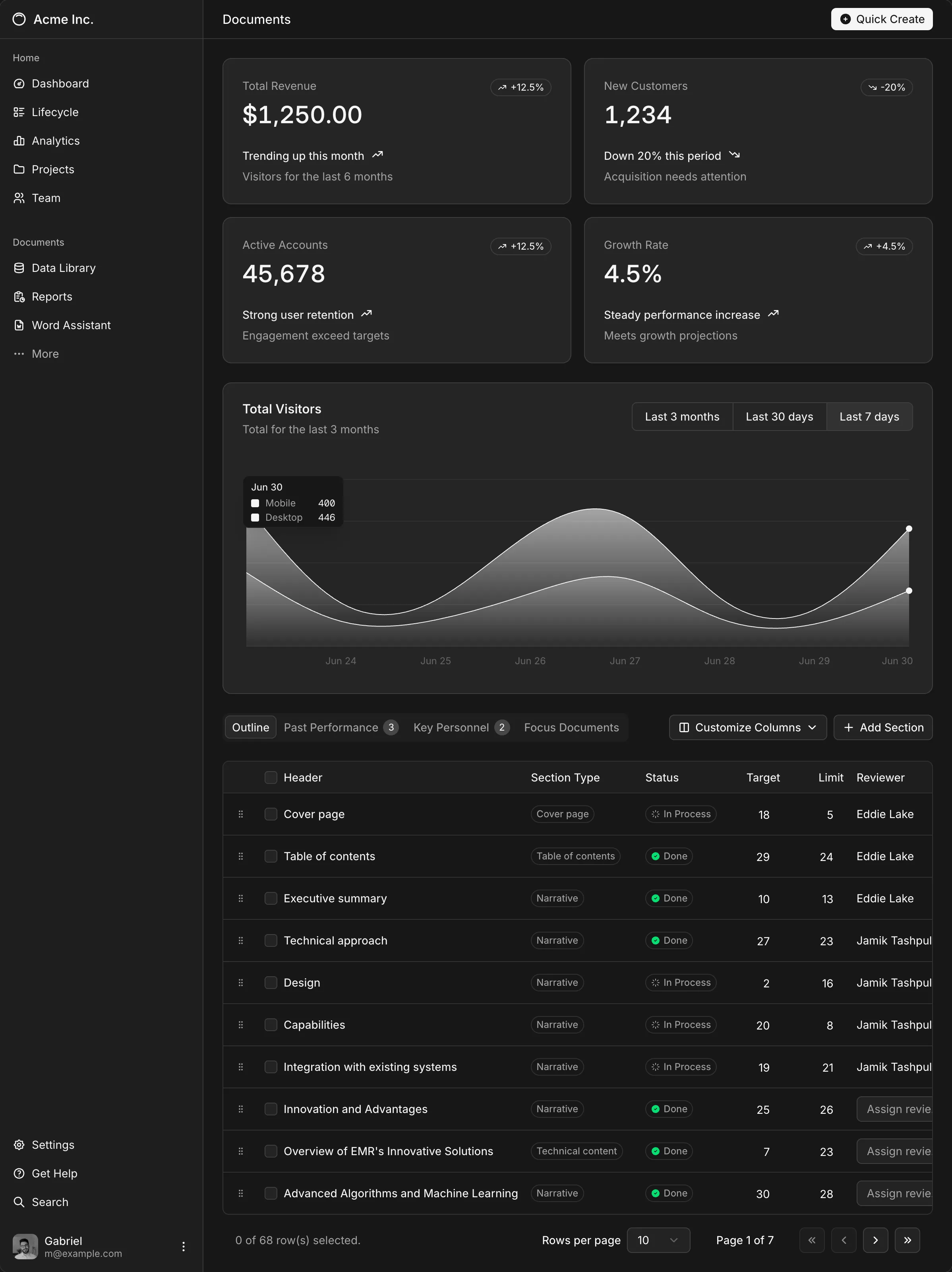This screenshot has width=952, height=1272.
Task: Go to the last page of table
Action: click(907, 1240)
